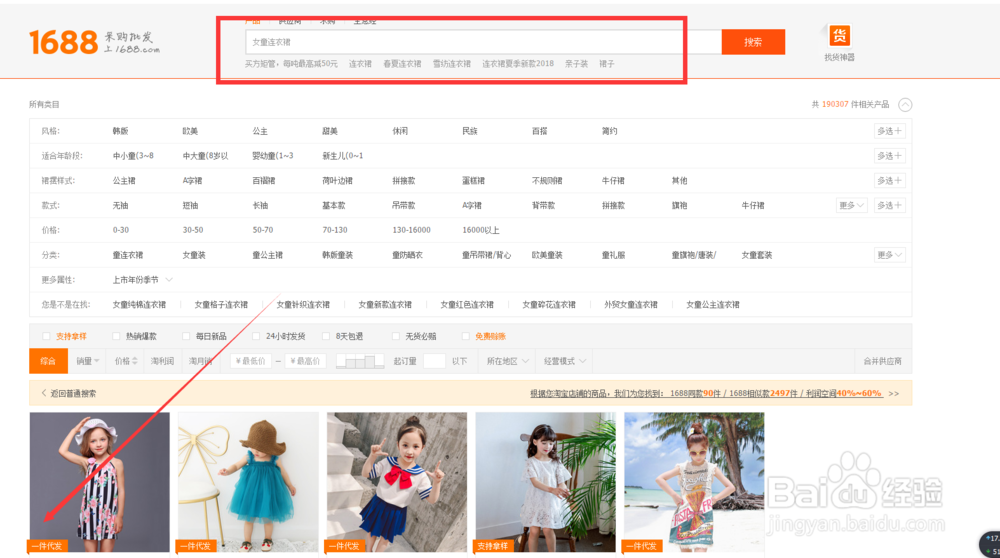
Task: Filter style by 甜美
Action: pos(330,131)
